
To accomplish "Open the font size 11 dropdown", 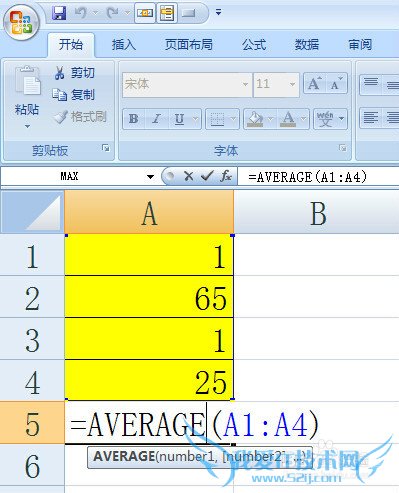I will (292, 84).
